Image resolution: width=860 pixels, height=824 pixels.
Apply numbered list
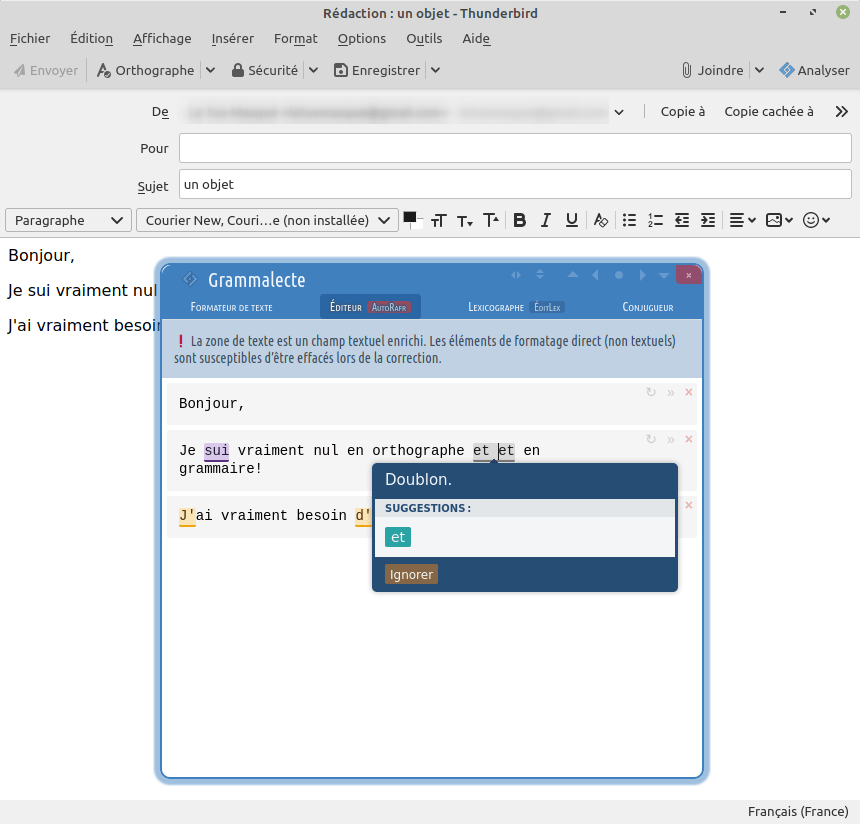click(x=655, y=220)
